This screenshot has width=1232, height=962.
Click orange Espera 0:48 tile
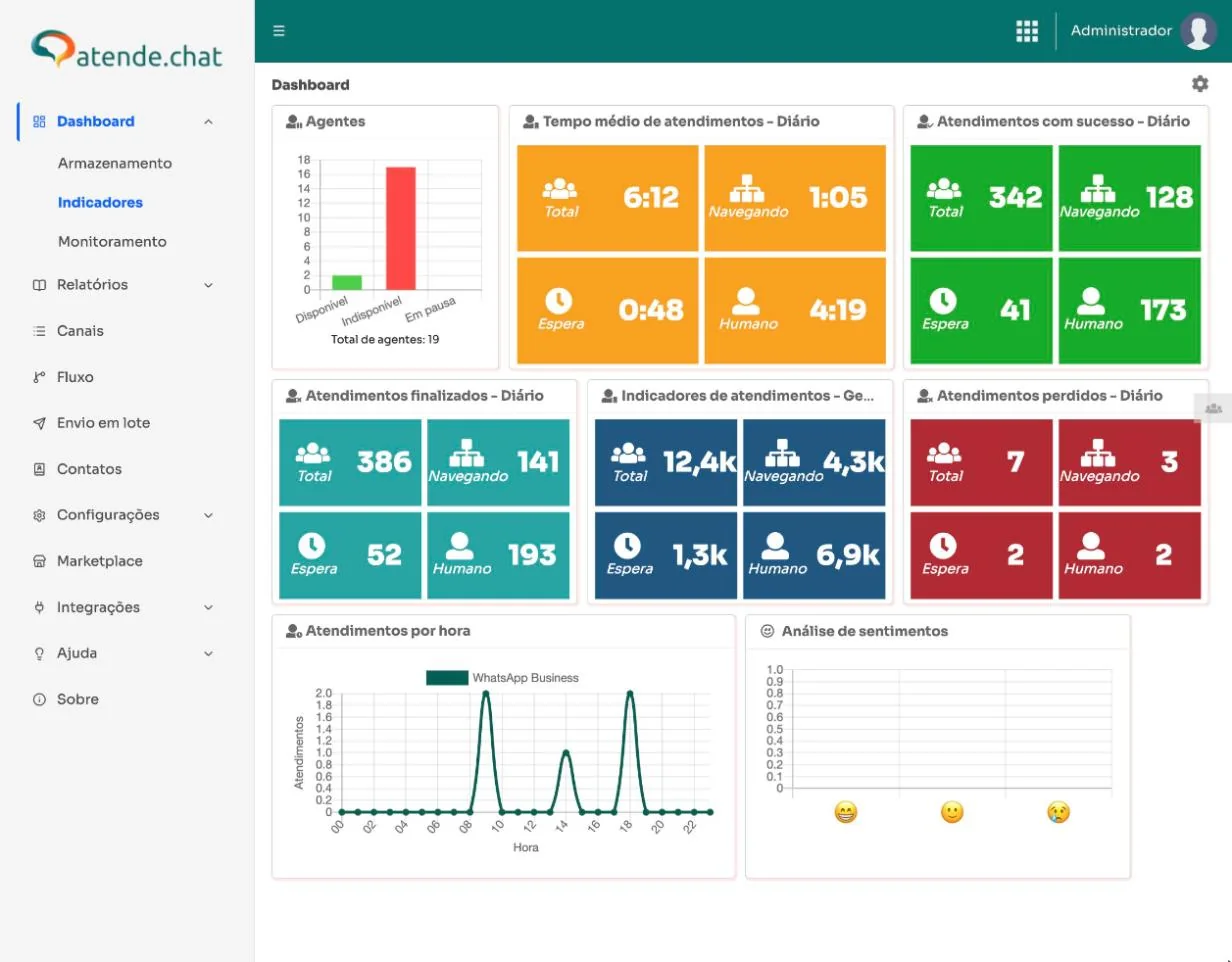pyautogui.click(x=608, y=311)
